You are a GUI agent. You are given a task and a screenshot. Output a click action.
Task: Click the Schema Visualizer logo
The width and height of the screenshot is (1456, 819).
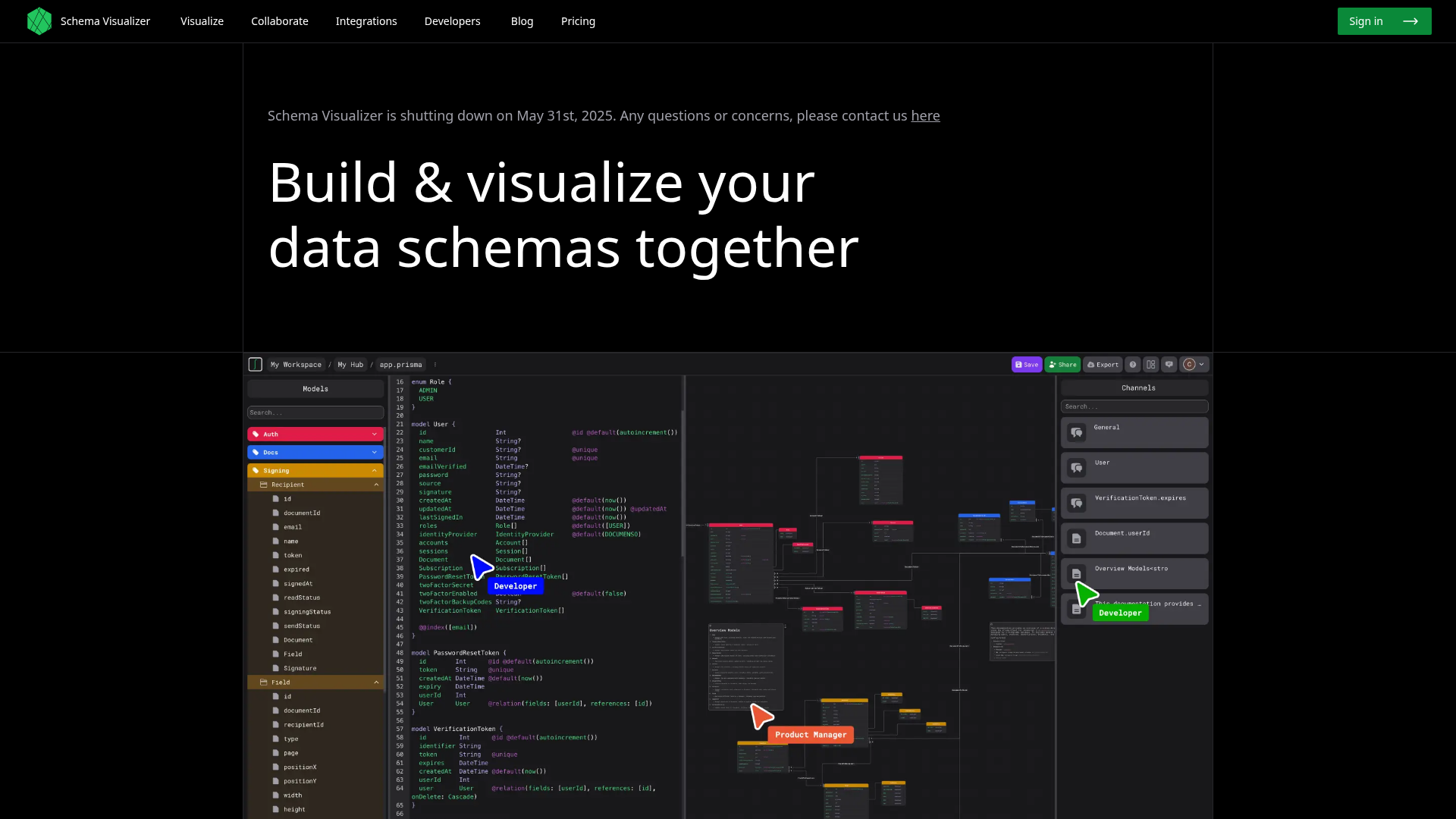pyautogui.click(x=39, y=20)
